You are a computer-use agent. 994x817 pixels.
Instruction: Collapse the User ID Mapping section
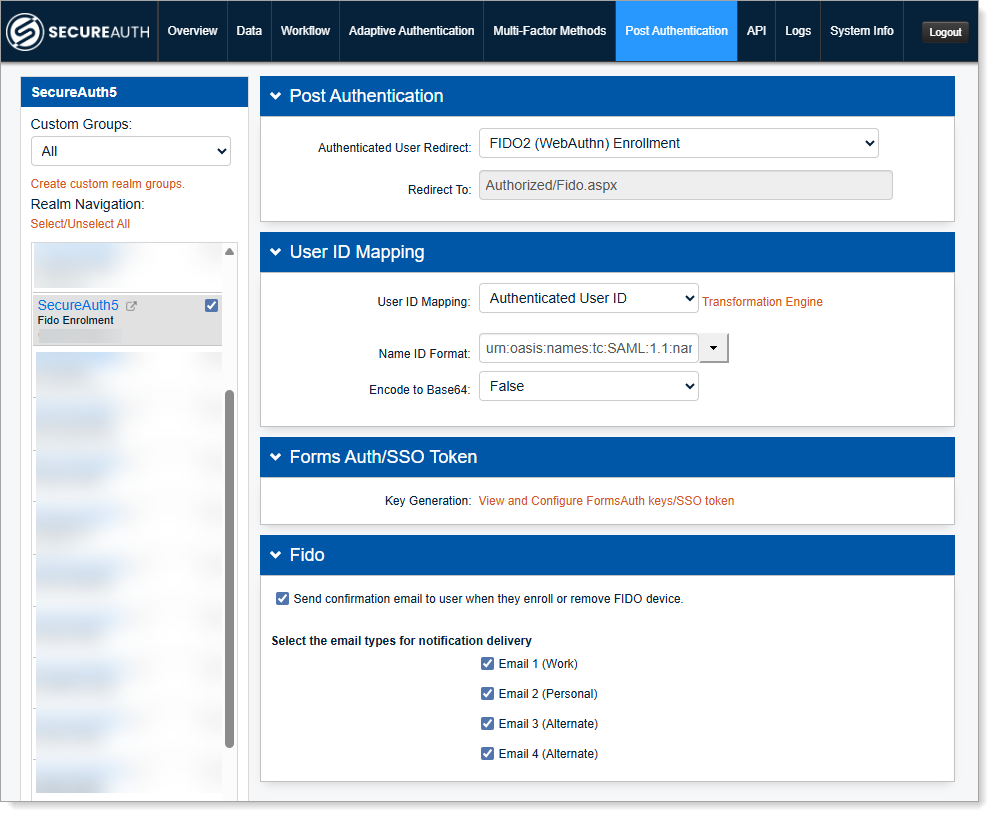coord(275,253)
